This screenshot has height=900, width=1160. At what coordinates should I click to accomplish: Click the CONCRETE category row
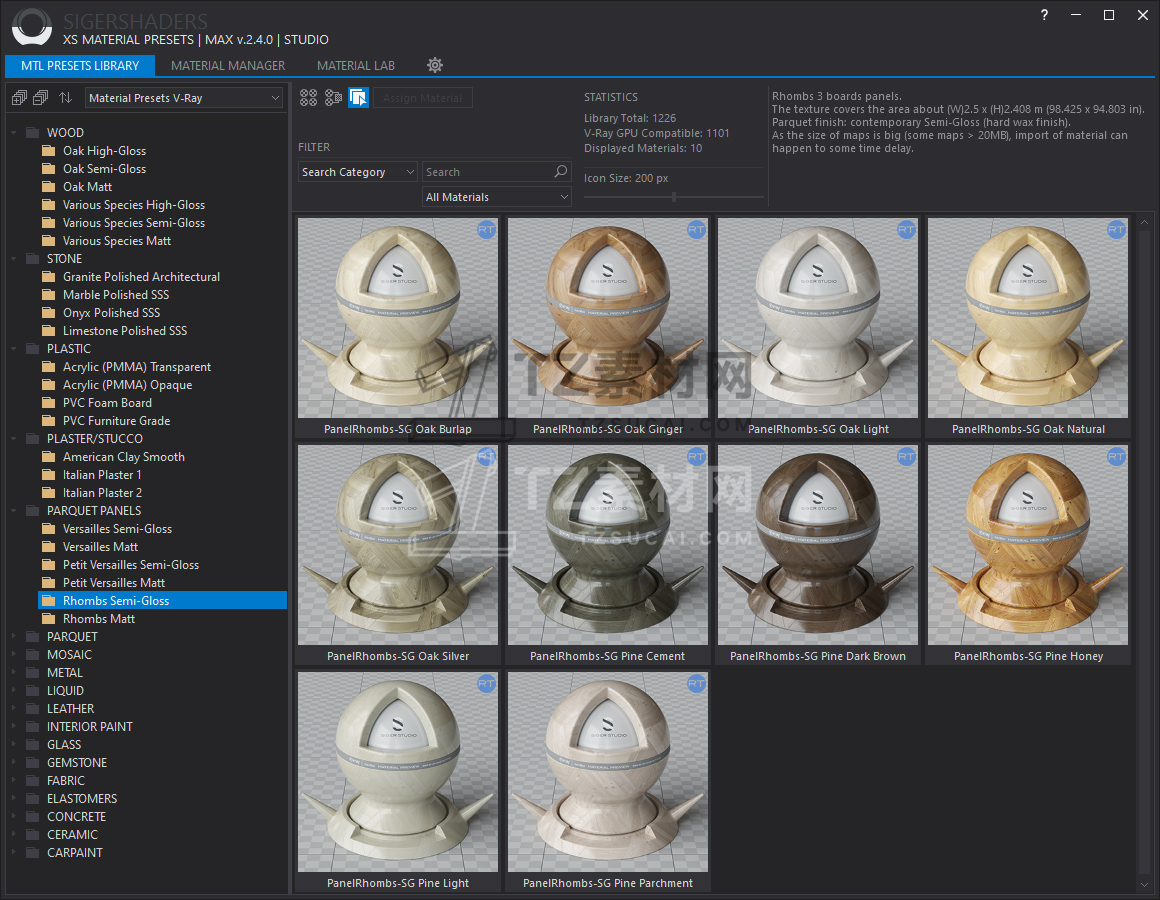76,816
